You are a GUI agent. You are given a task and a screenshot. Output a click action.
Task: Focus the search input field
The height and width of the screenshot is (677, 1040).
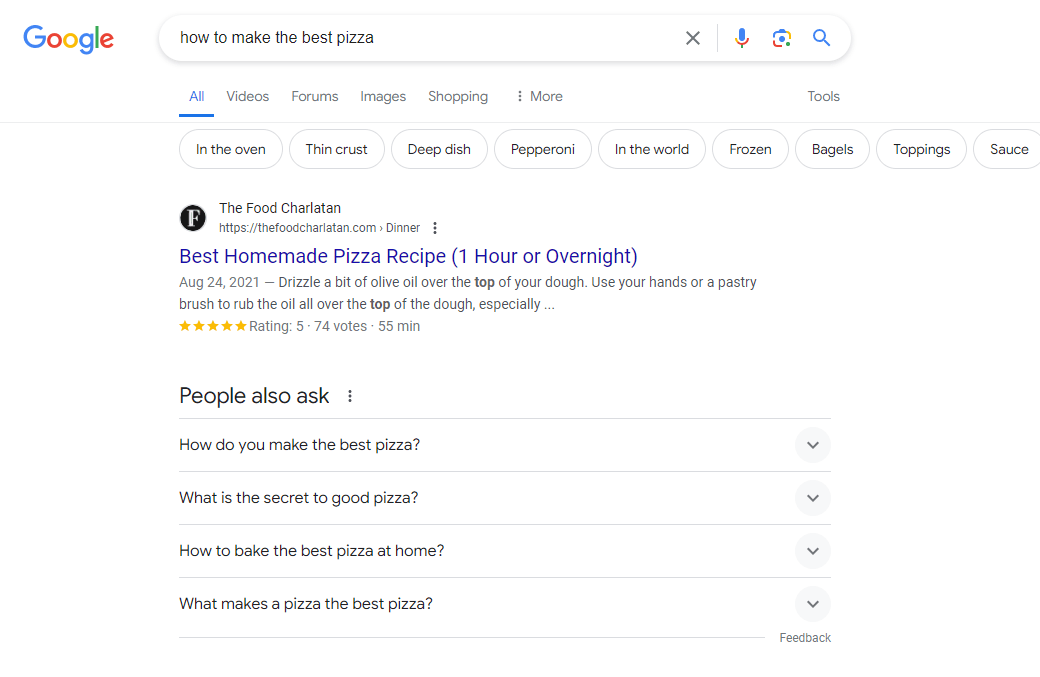424,38
